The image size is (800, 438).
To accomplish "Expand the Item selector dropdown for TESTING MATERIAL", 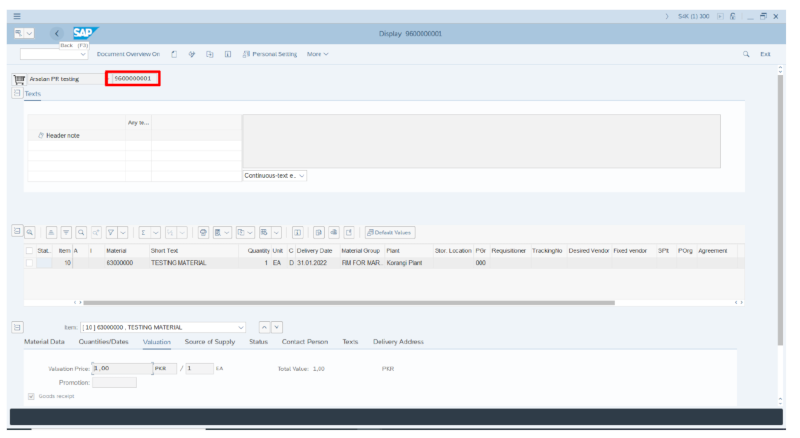I will pyautogui.click(x=241, y=327).
